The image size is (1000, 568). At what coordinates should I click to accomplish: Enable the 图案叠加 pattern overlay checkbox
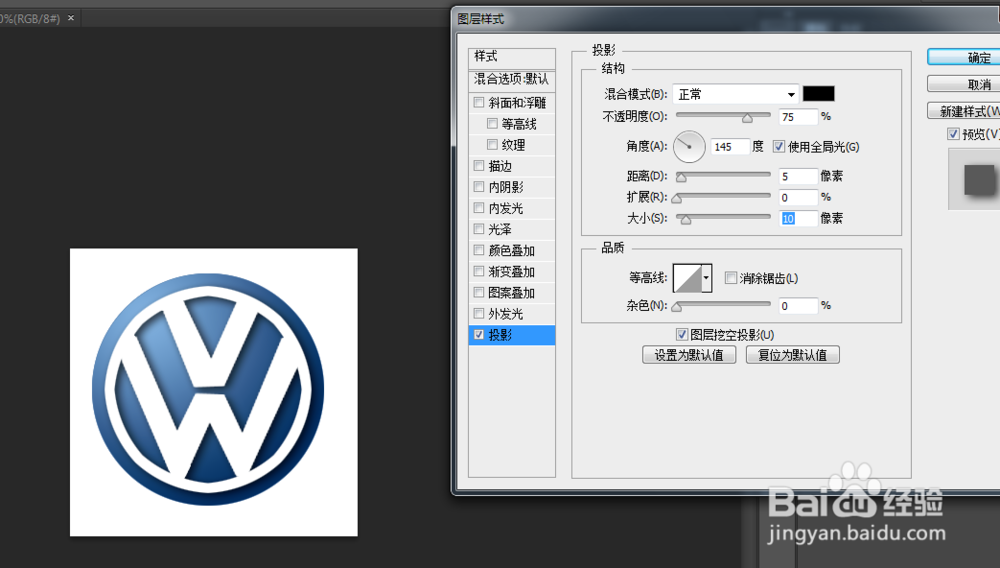pyautogui.click(x=479, y=292)
